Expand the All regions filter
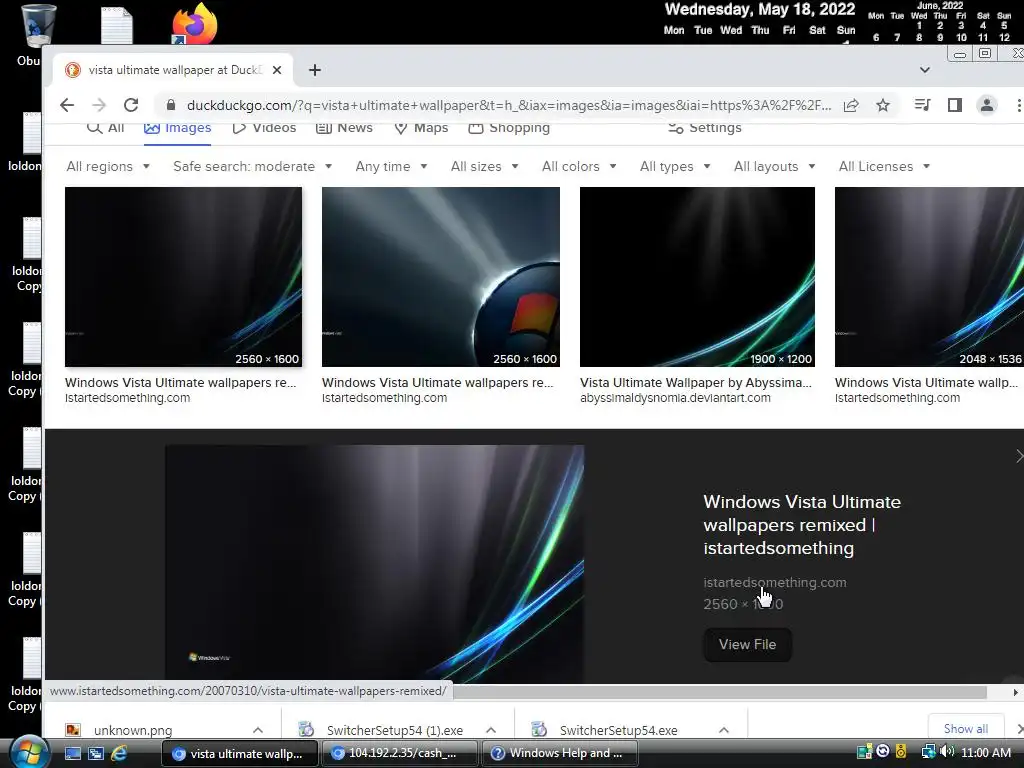The image size is (1024, 768). click(x=108, y=167)
